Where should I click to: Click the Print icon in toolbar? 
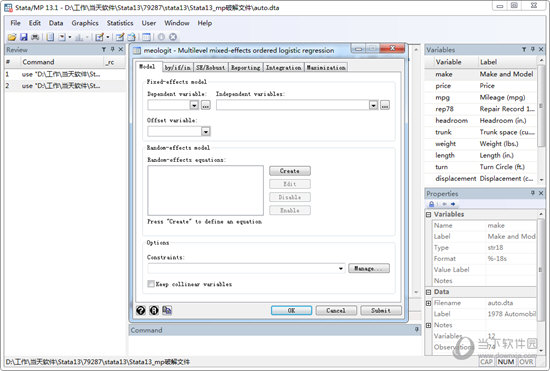[35, 37]
